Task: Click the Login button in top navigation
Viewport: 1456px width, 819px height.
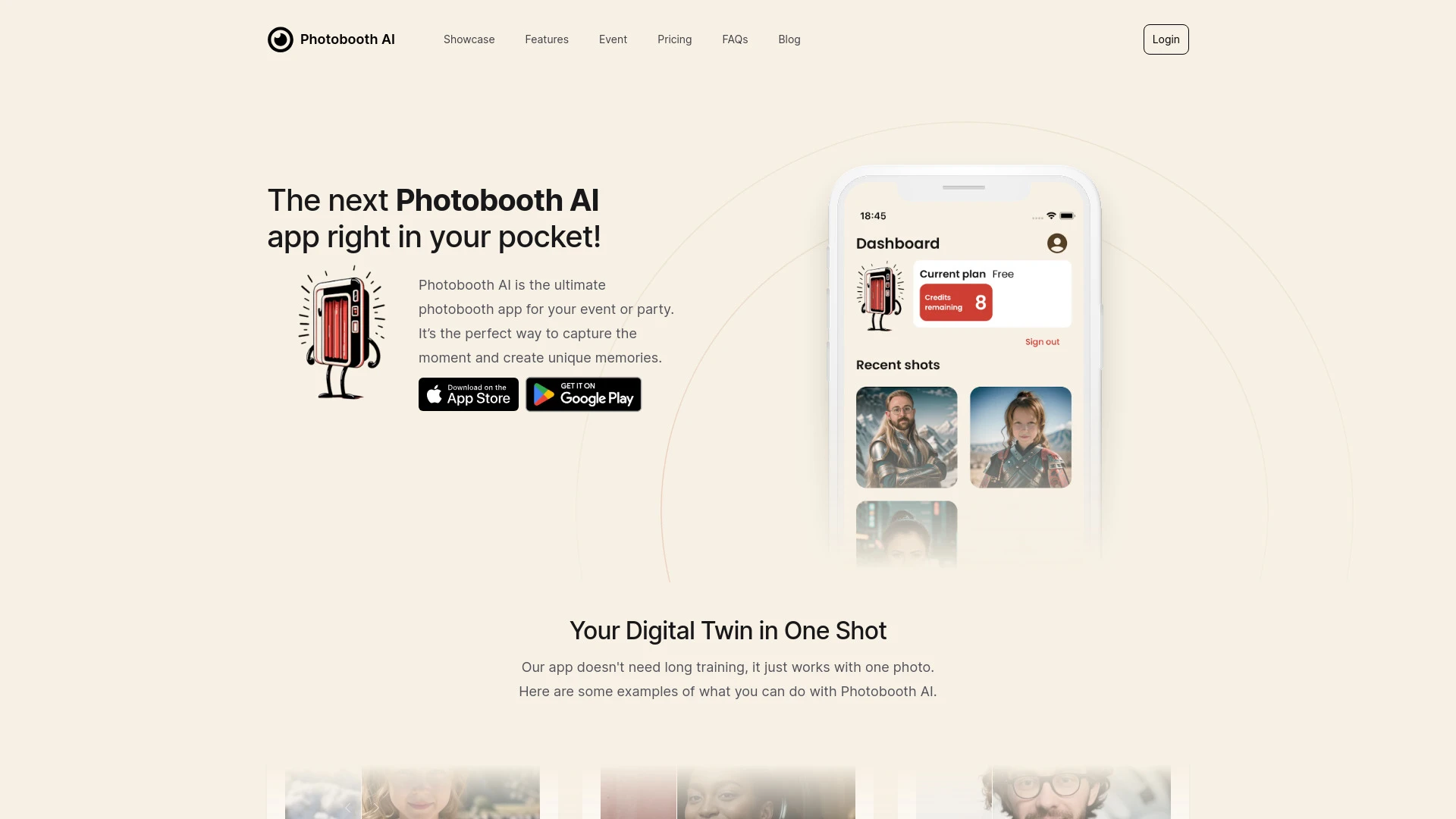Action: click(x=1166, y=39)
